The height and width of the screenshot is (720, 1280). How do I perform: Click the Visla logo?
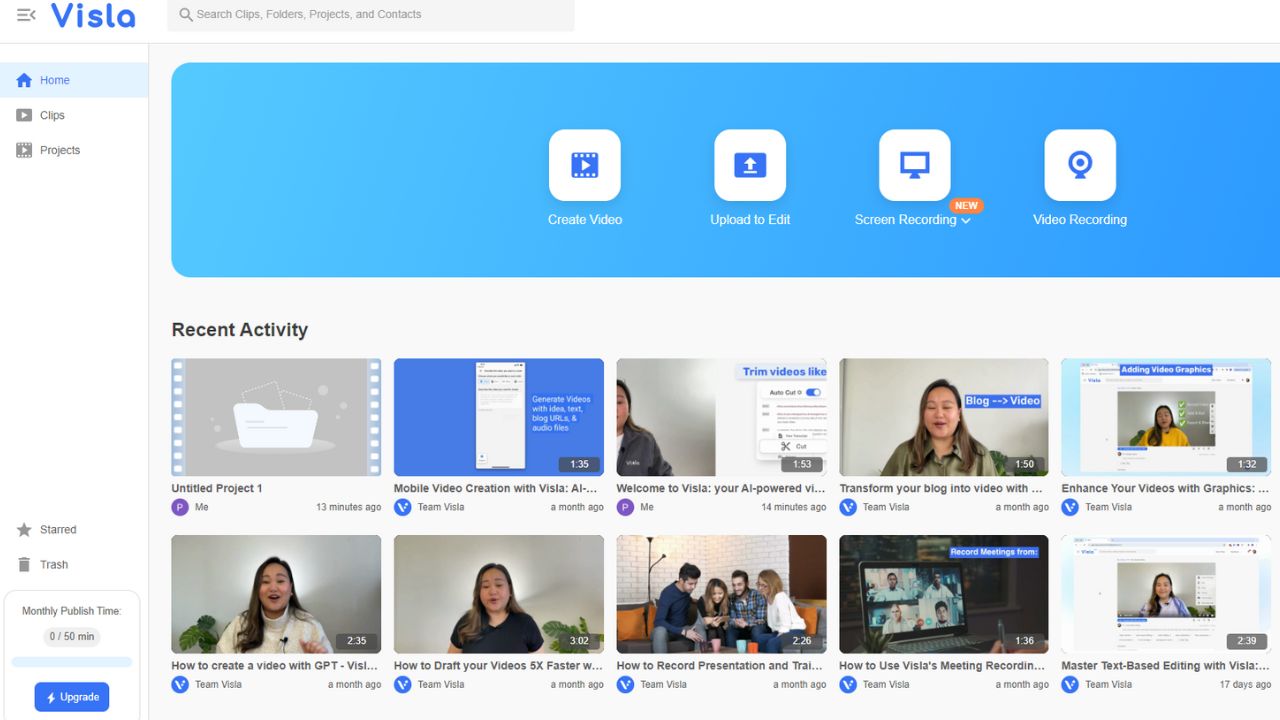pyautogui.click(x=93, y=15)
